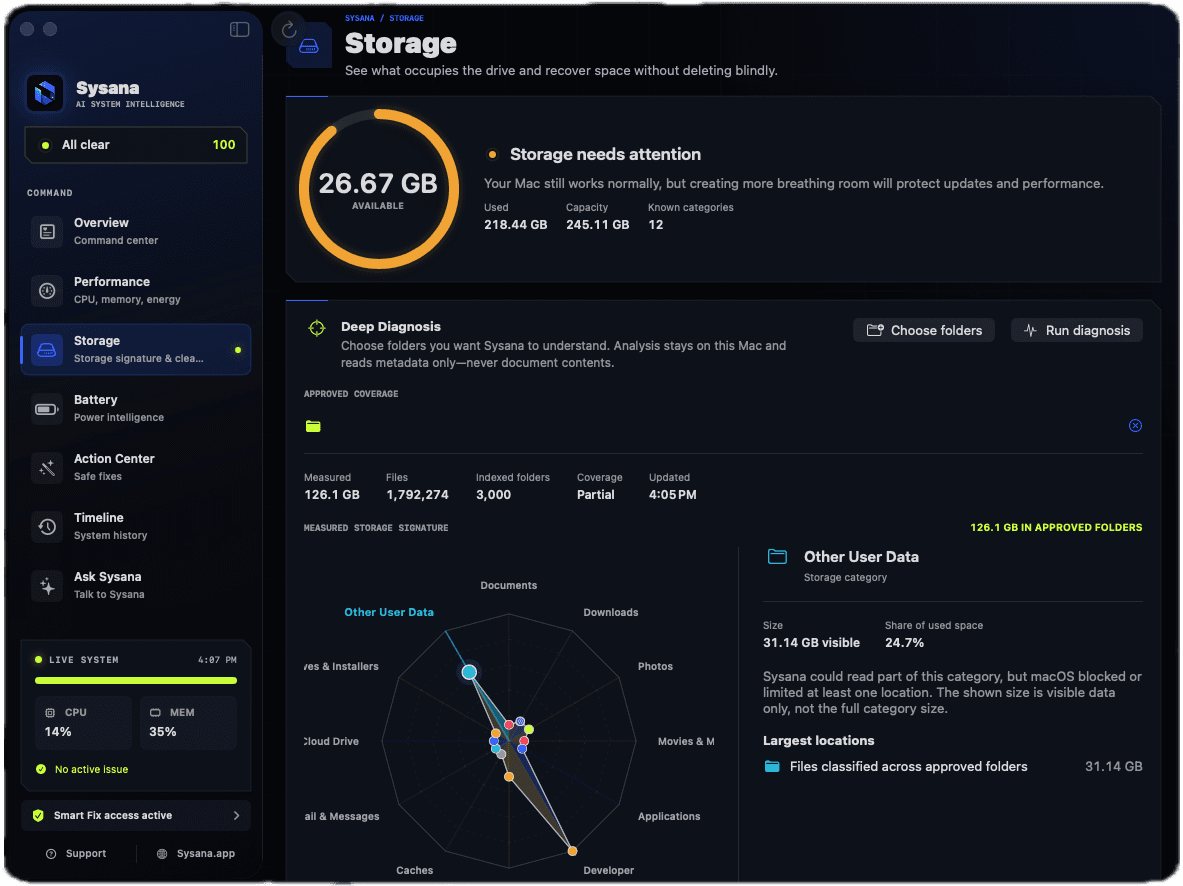Click the Storage needs attention heading
The image size is (1183, 886).
click(606, 155)
